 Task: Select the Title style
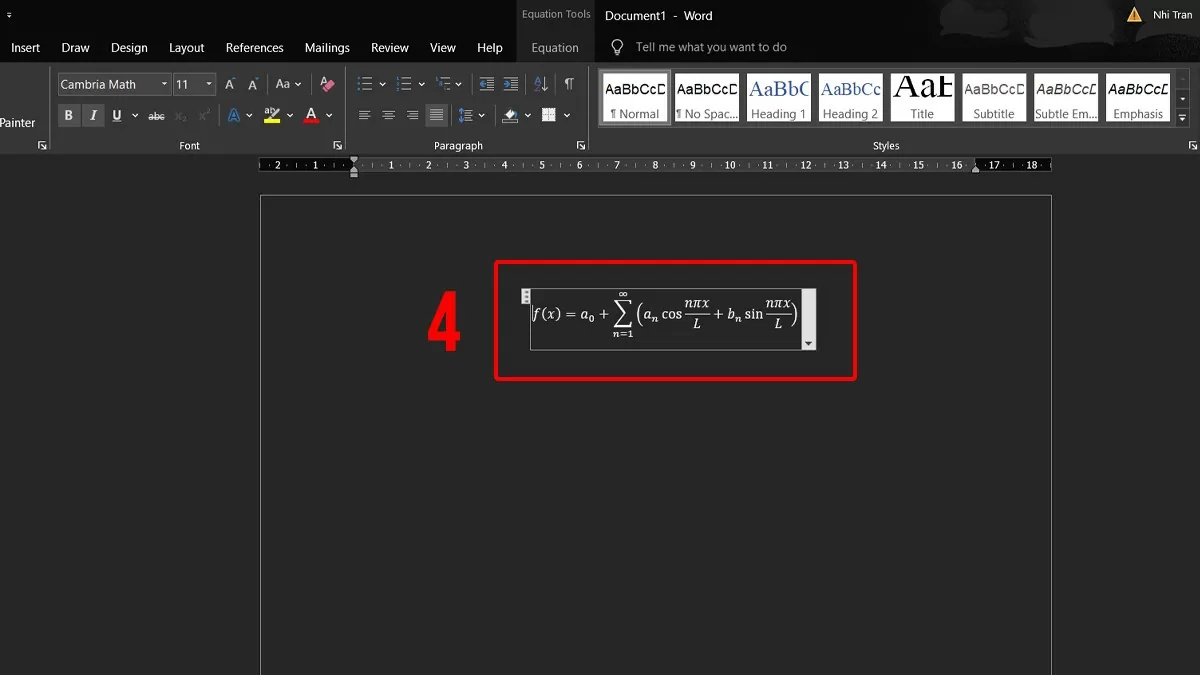(x=922, y=98)
